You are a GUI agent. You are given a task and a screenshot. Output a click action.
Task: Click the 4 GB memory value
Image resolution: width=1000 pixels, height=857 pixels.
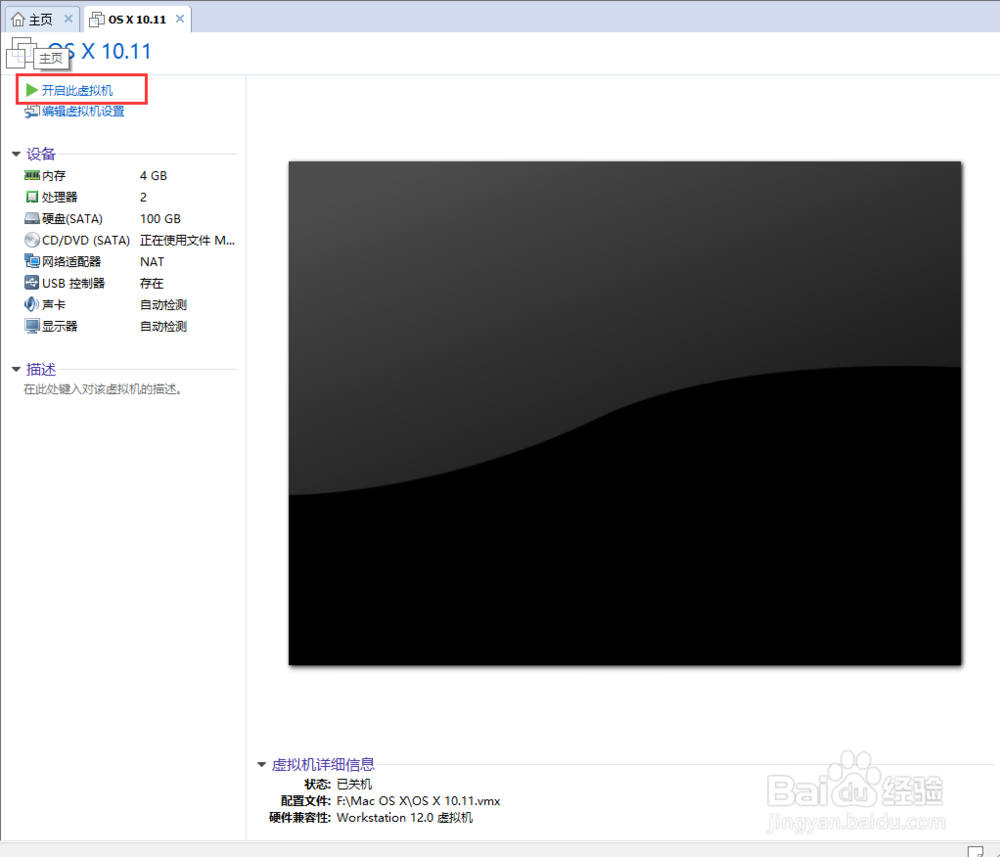(154, 175)
